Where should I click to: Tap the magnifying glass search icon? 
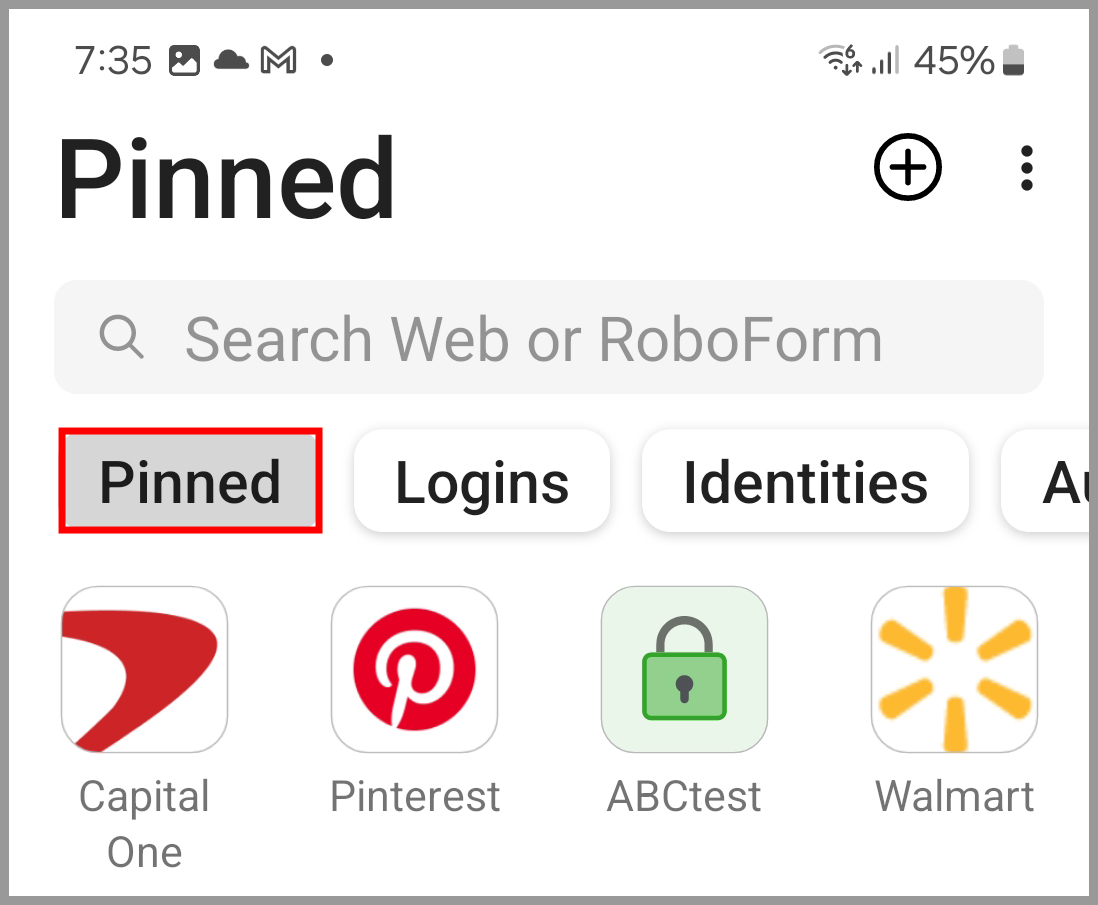click(122, 337)
